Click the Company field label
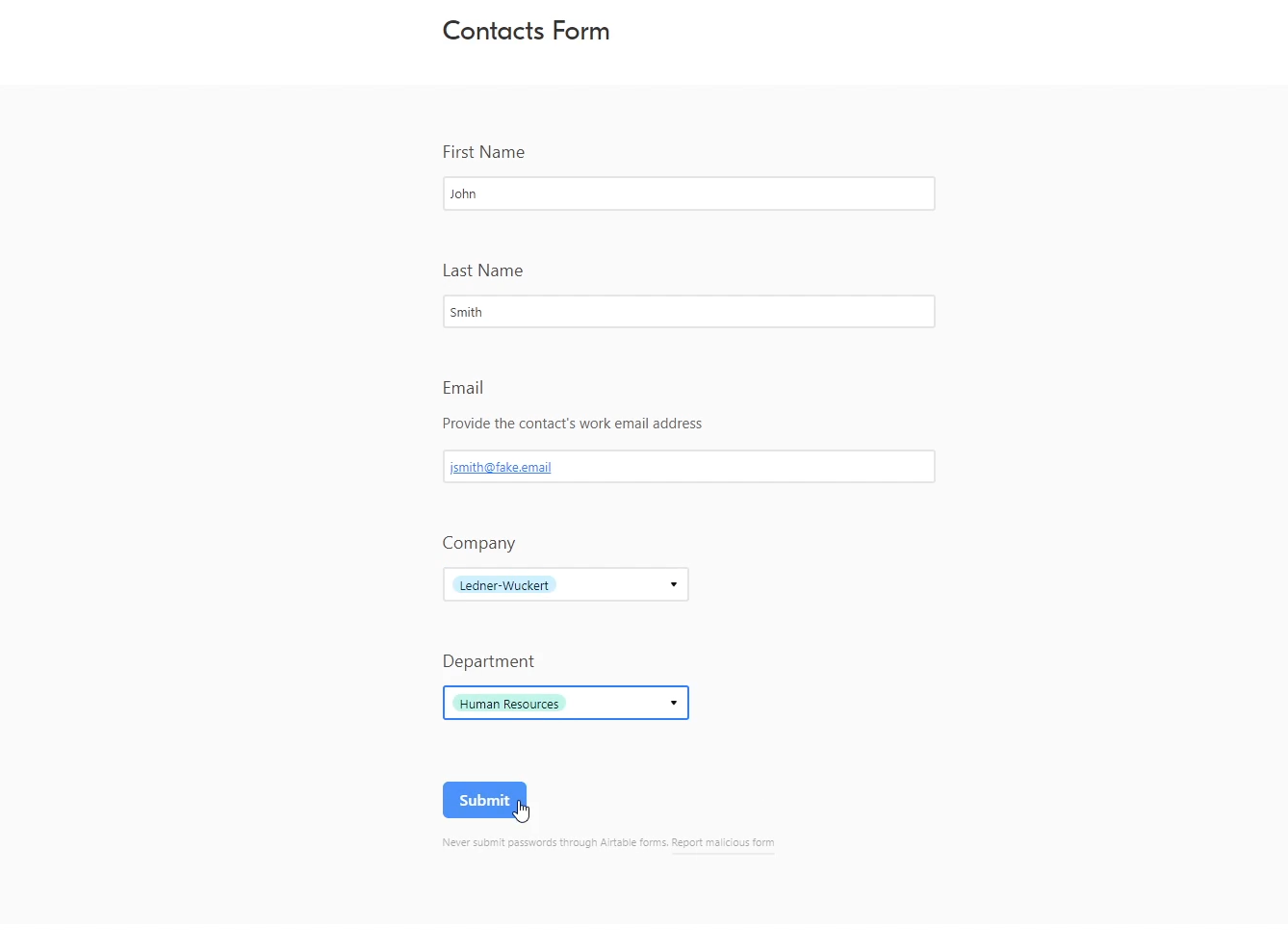This screenshot has width=1288, height=952. point(478,543)
